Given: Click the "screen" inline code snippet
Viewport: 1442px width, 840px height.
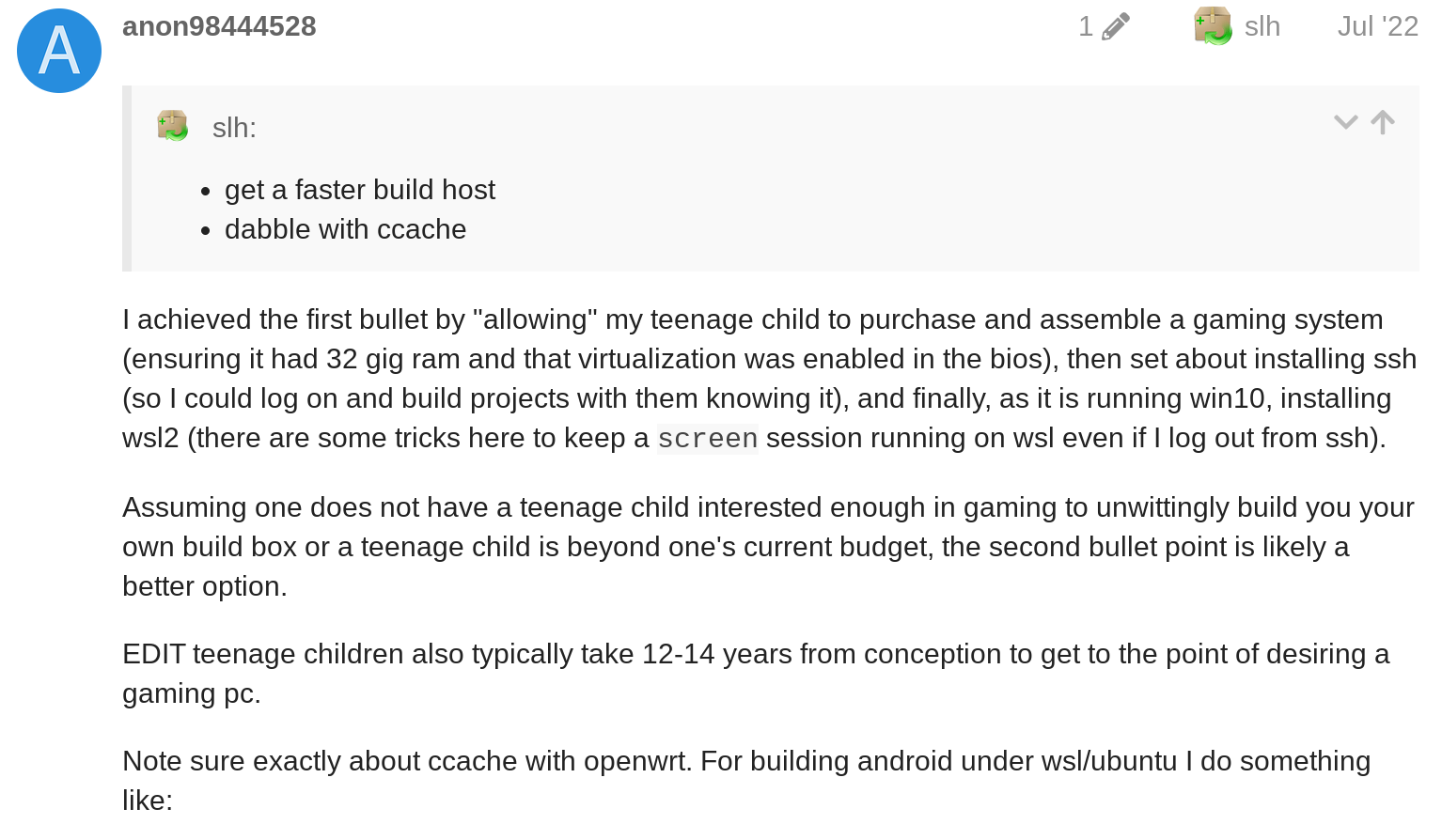Looking at the screenshot, I should click(707, 439).
